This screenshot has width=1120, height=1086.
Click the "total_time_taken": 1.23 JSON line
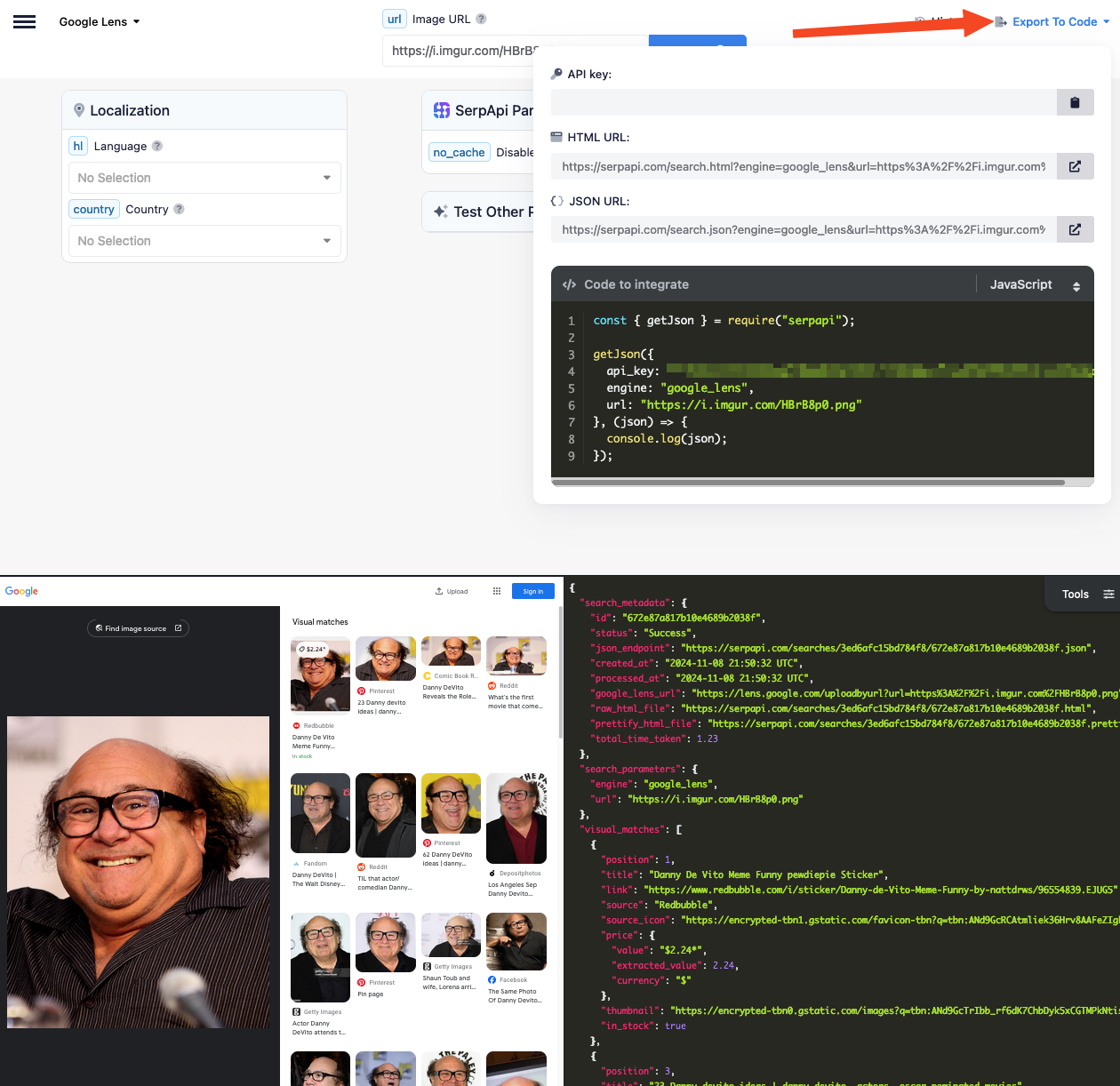[656, 739]
